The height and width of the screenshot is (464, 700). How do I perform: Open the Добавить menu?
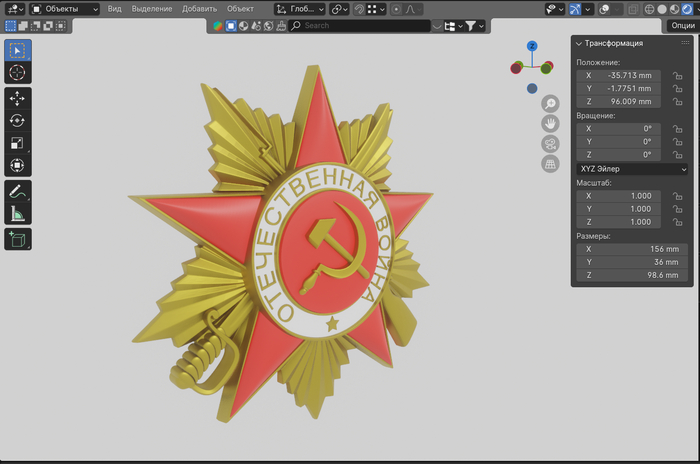[200, 9]
